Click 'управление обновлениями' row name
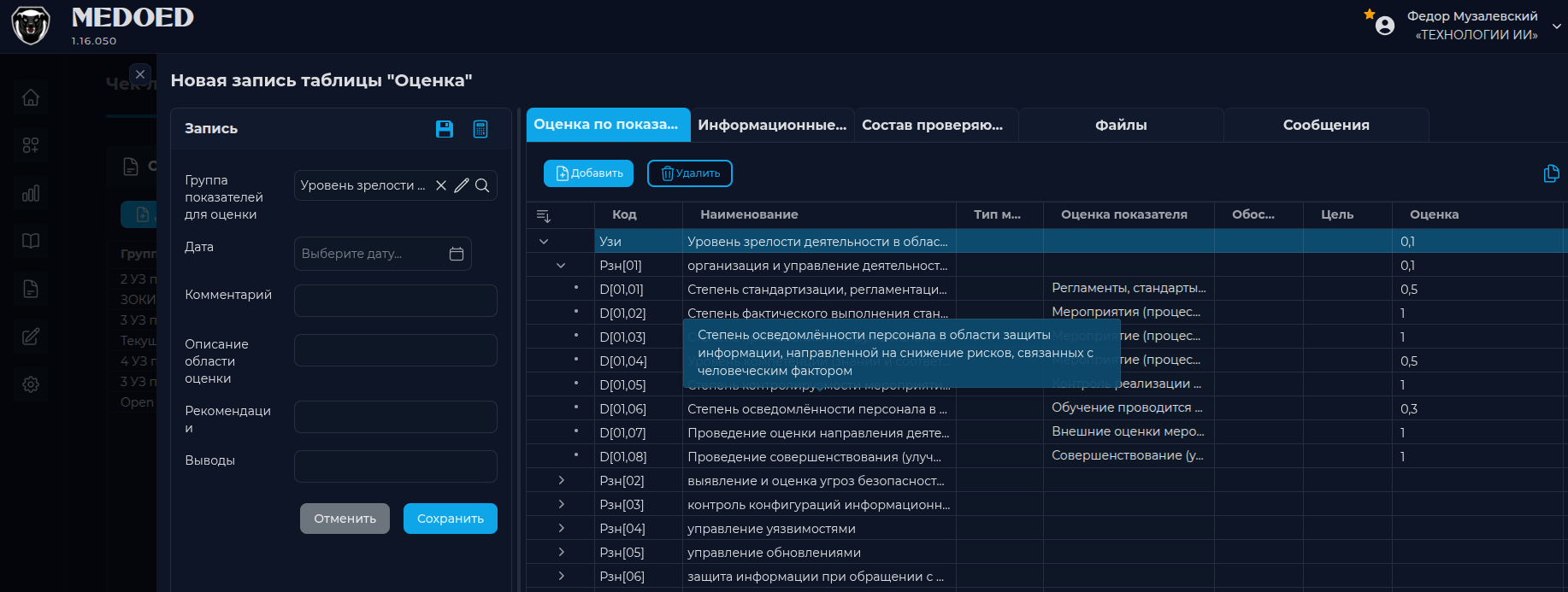 tap(774, 553)
